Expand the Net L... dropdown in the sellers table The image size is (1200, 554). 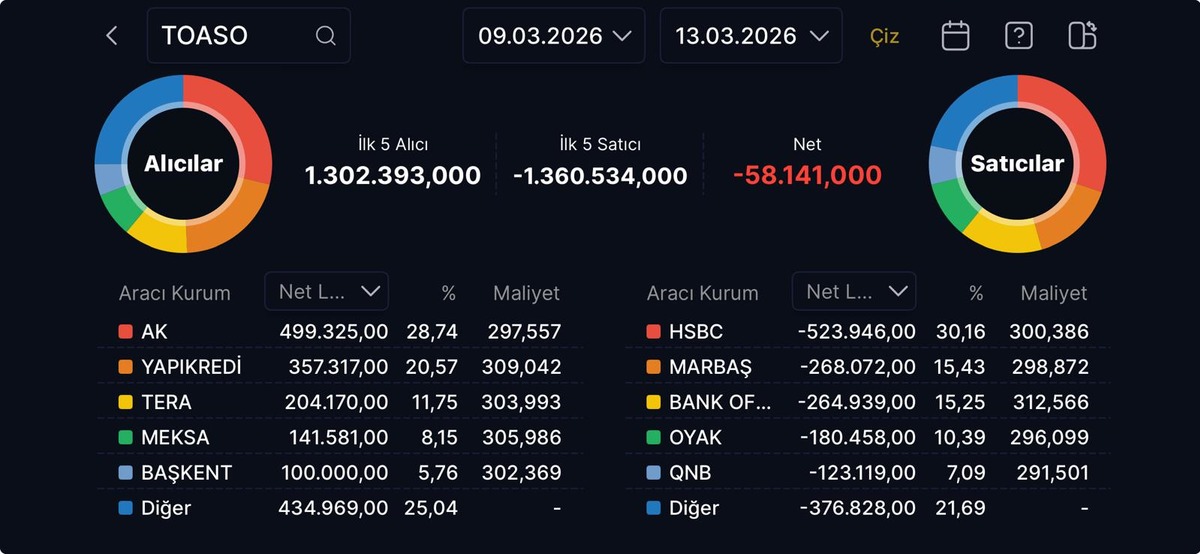pyautogui.click(x=854, y=291)
